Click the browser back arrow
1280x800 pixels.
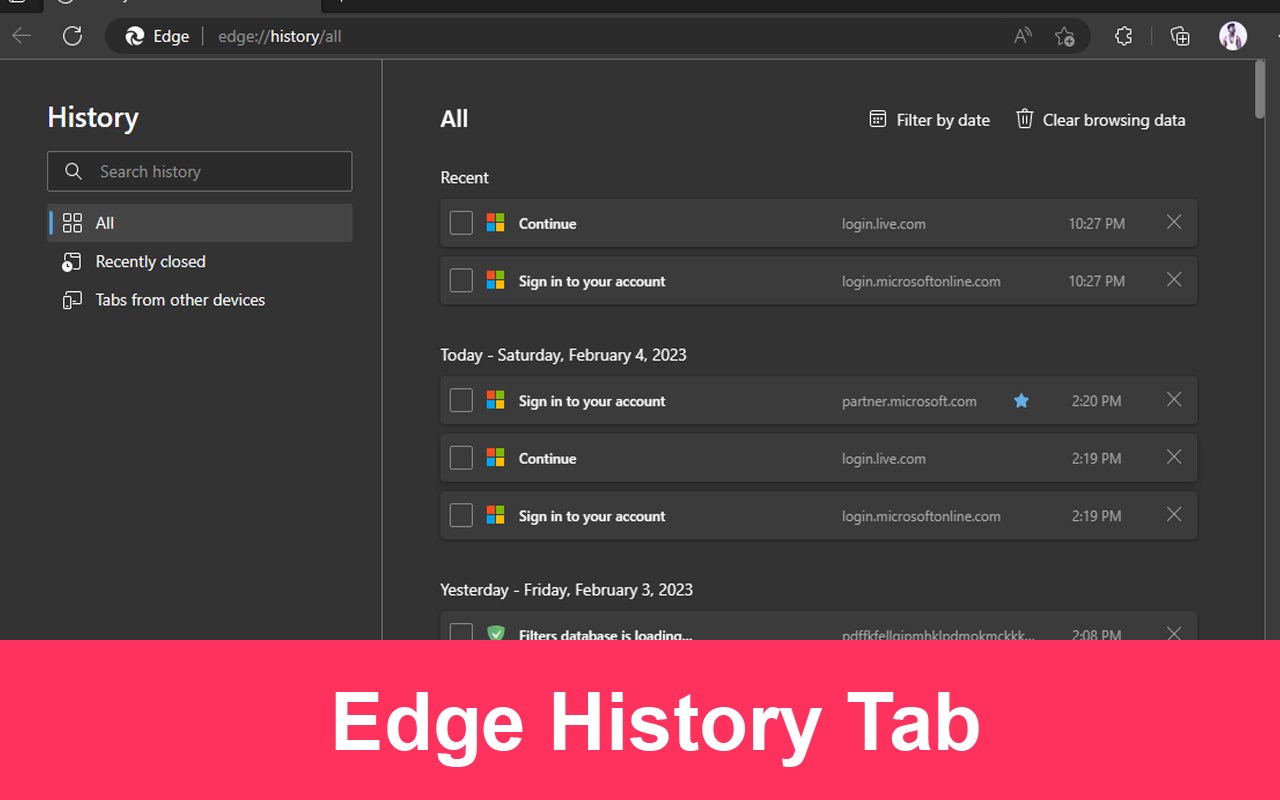tap(22, 36)
